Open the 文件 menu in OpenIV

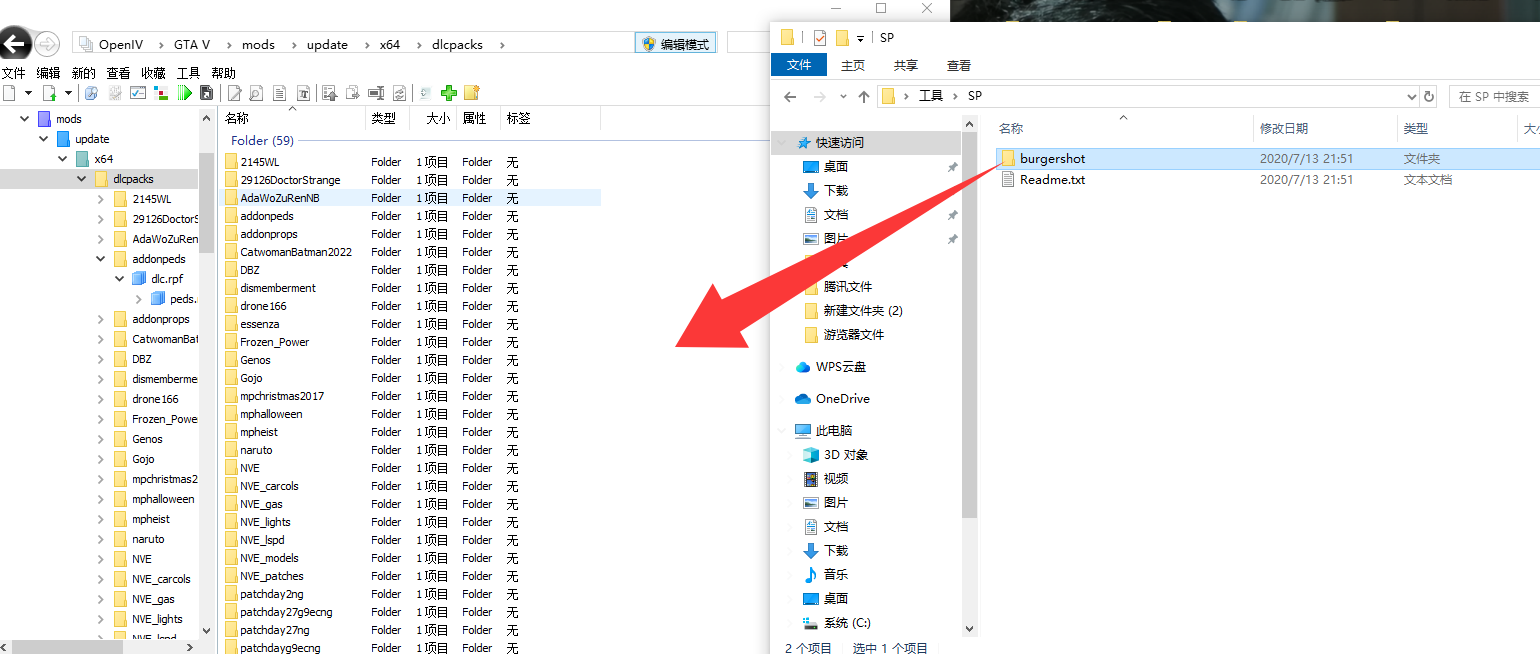pos(14,73)
